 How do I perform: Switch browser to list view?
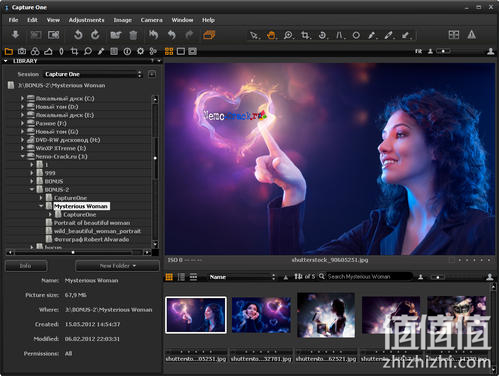pyautogui.click(x=181, y=277)
